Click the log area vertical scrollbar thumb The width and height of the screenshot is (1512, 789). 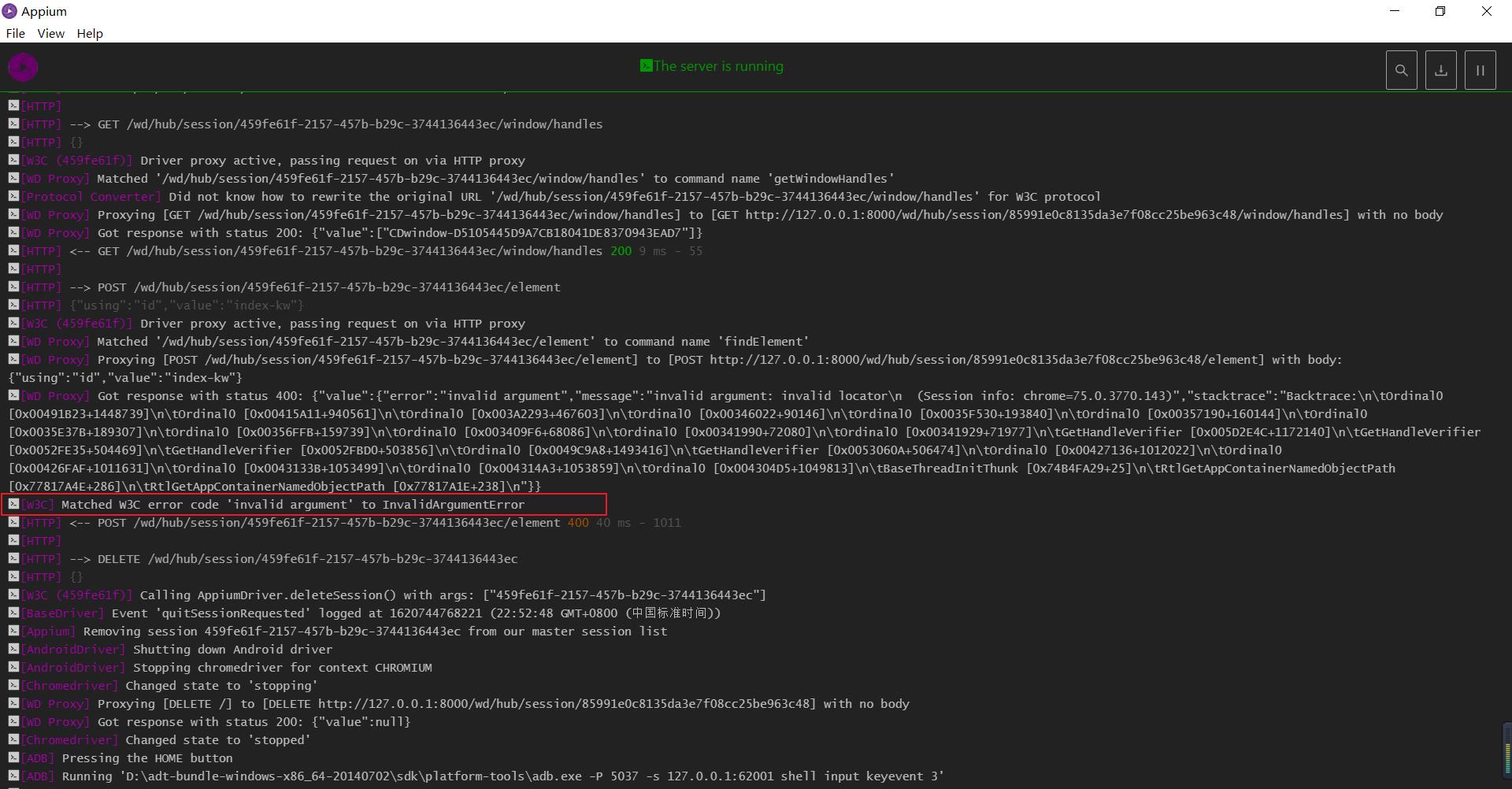point(1507,750)
